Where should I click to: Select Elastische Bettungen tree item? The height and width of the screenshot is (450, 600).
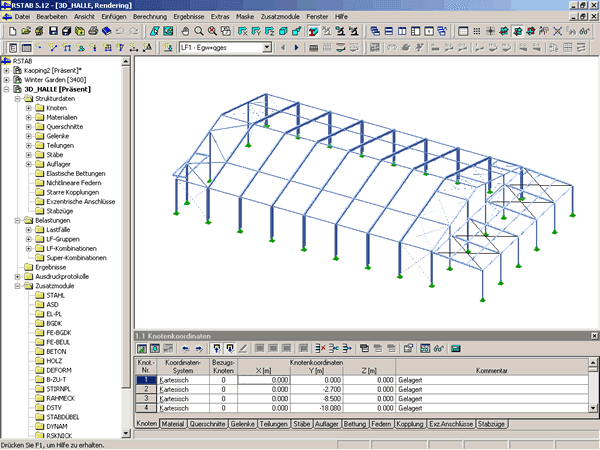[x=76, y=174]
